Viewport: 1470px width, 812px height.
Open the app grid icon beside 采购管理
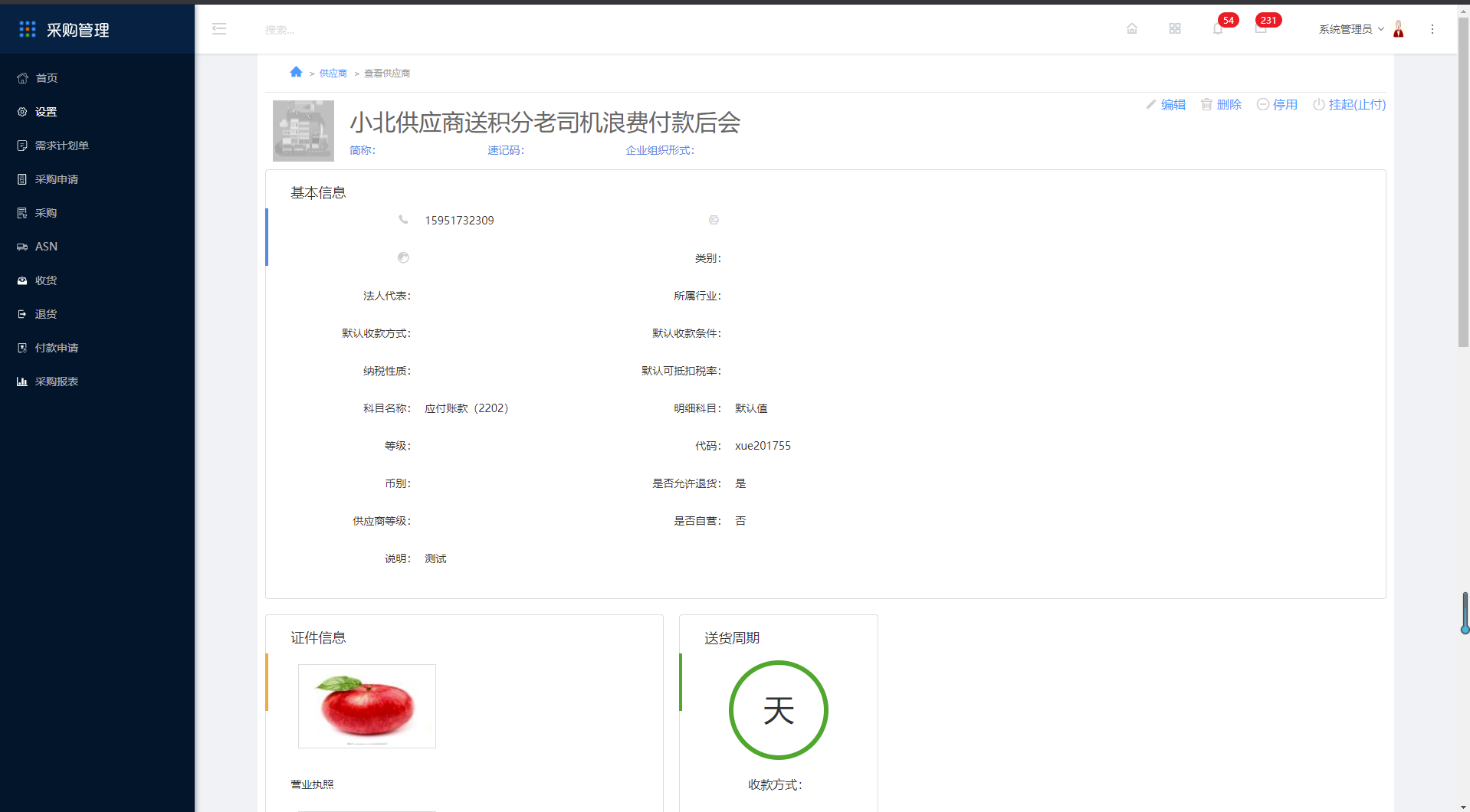click(28, 29)
